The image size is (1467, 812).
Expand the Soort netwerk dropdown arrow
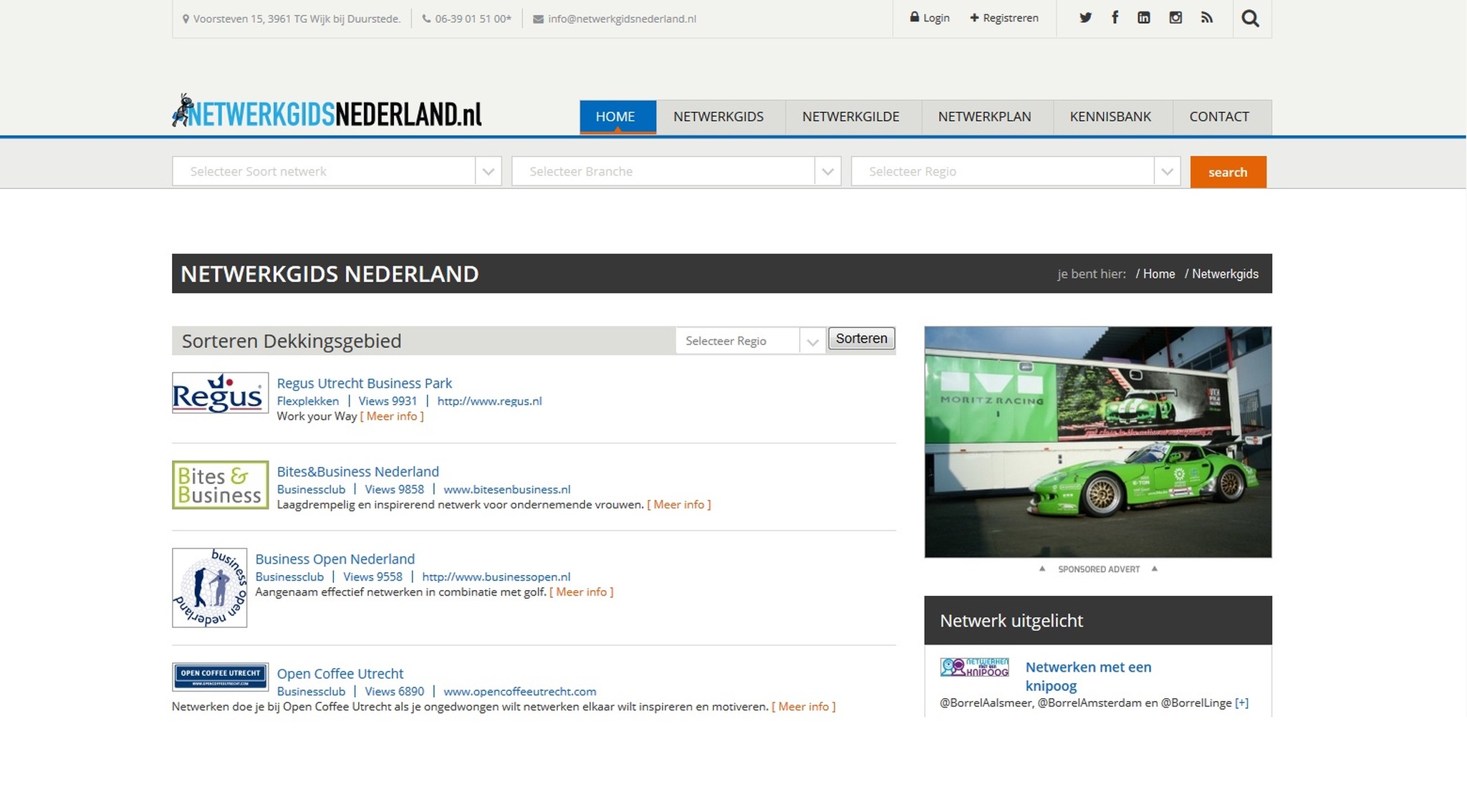point(489,172)
